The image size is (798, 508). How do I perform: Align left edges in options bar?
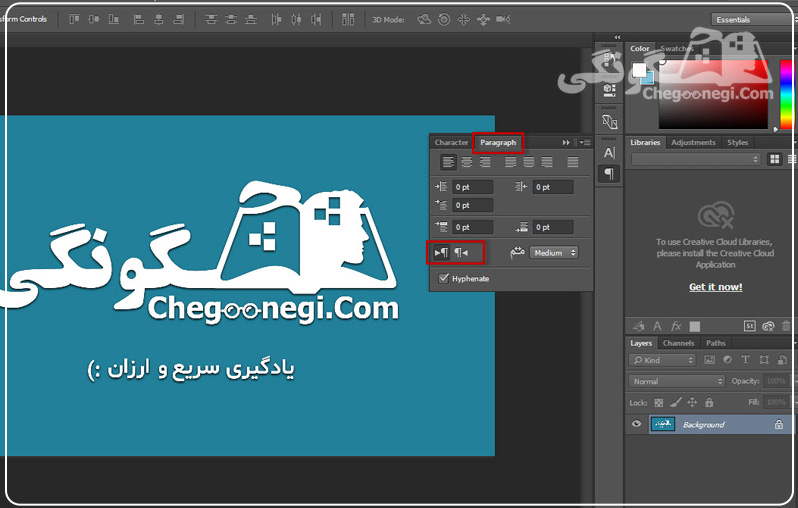pyautogui.click(x=138, y=19)
